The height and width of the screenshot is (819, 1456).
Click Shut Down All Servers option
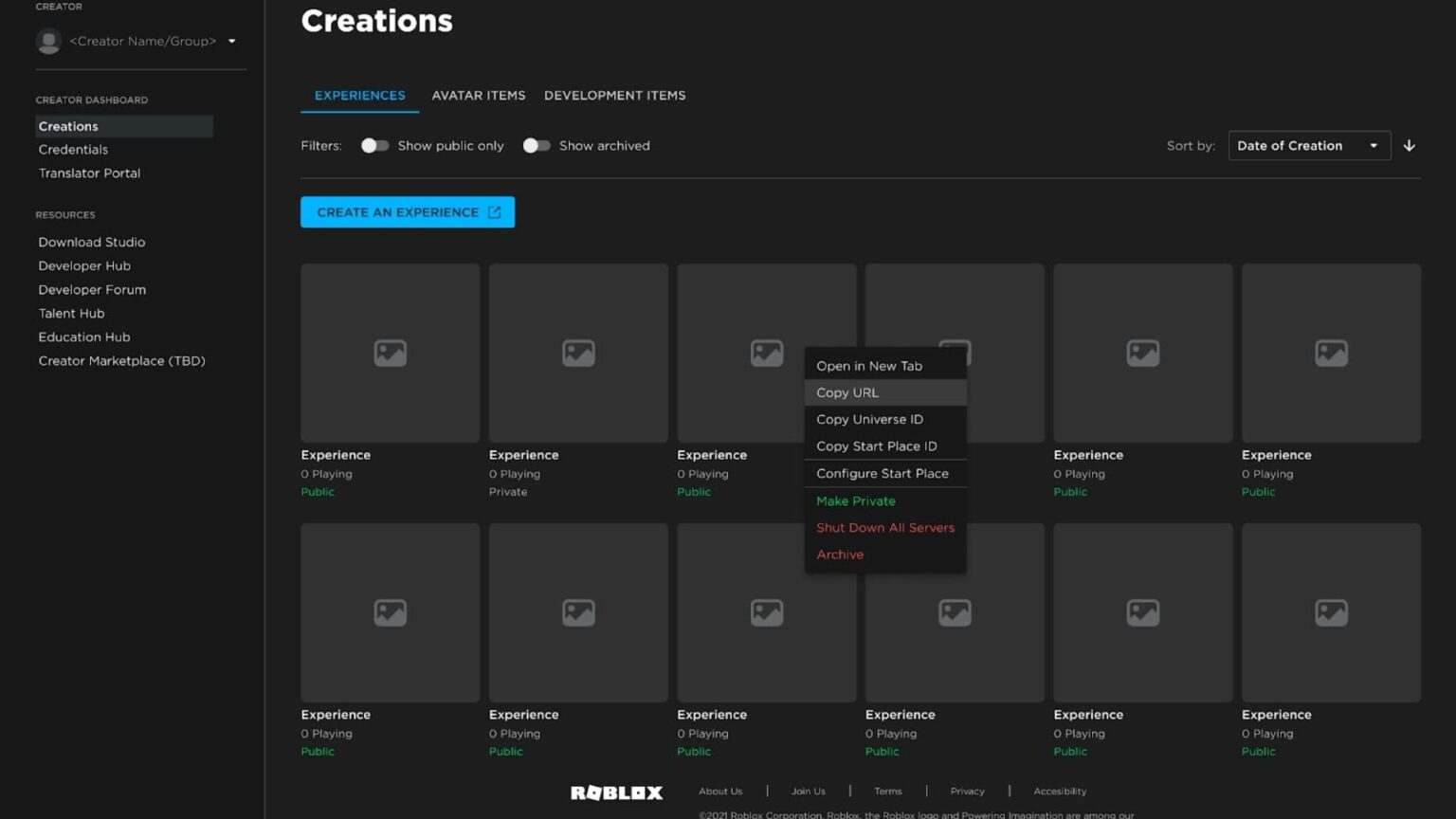pyautogui.click(x=884, y=527)
